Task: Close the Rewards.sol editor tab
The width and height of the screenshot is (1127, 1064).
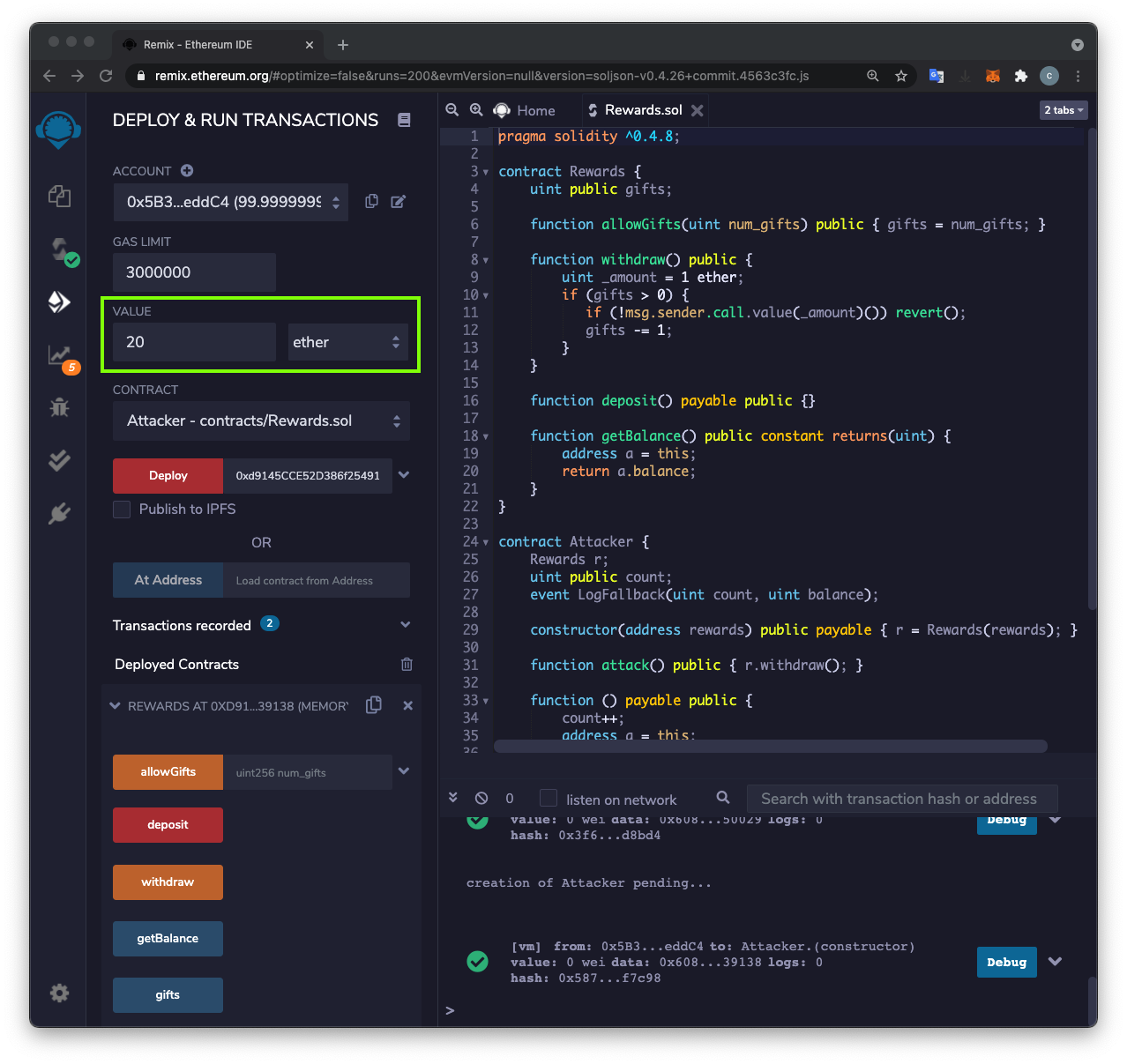Action: 698,110
